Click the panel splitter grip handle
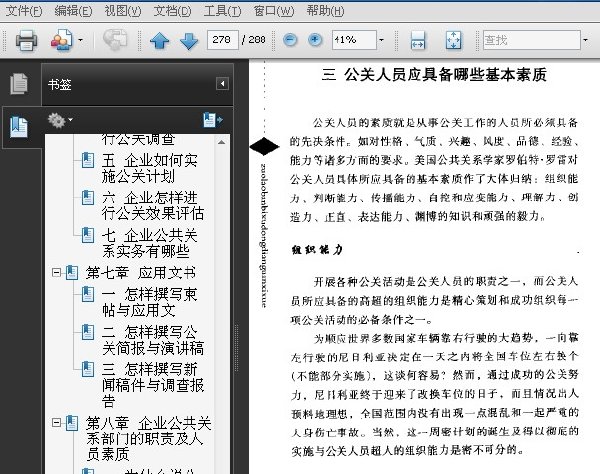 (236, 348)
